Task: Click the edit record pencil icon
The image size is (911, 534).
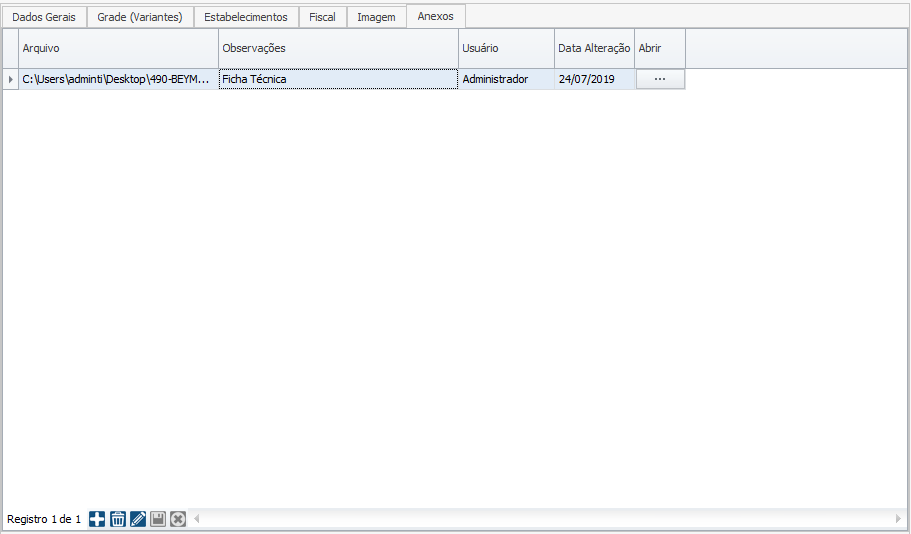Action: coord(138,519)
